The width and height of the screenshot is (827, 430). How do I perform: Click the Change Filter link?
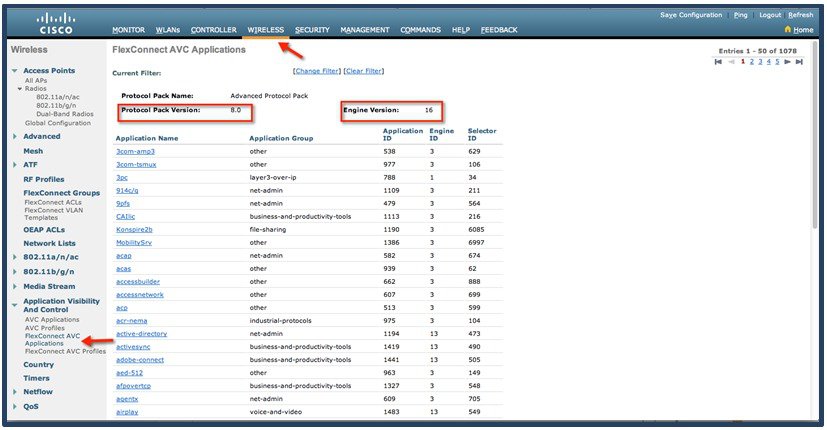coord(317,71)
